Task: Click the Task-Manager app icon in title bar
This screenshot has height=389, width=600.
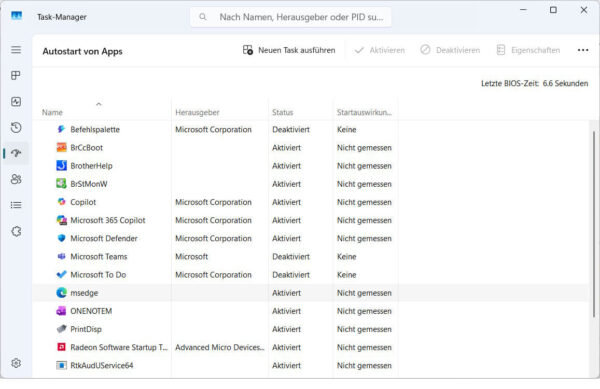Action: pyautogui.click(x=16, y=16)
